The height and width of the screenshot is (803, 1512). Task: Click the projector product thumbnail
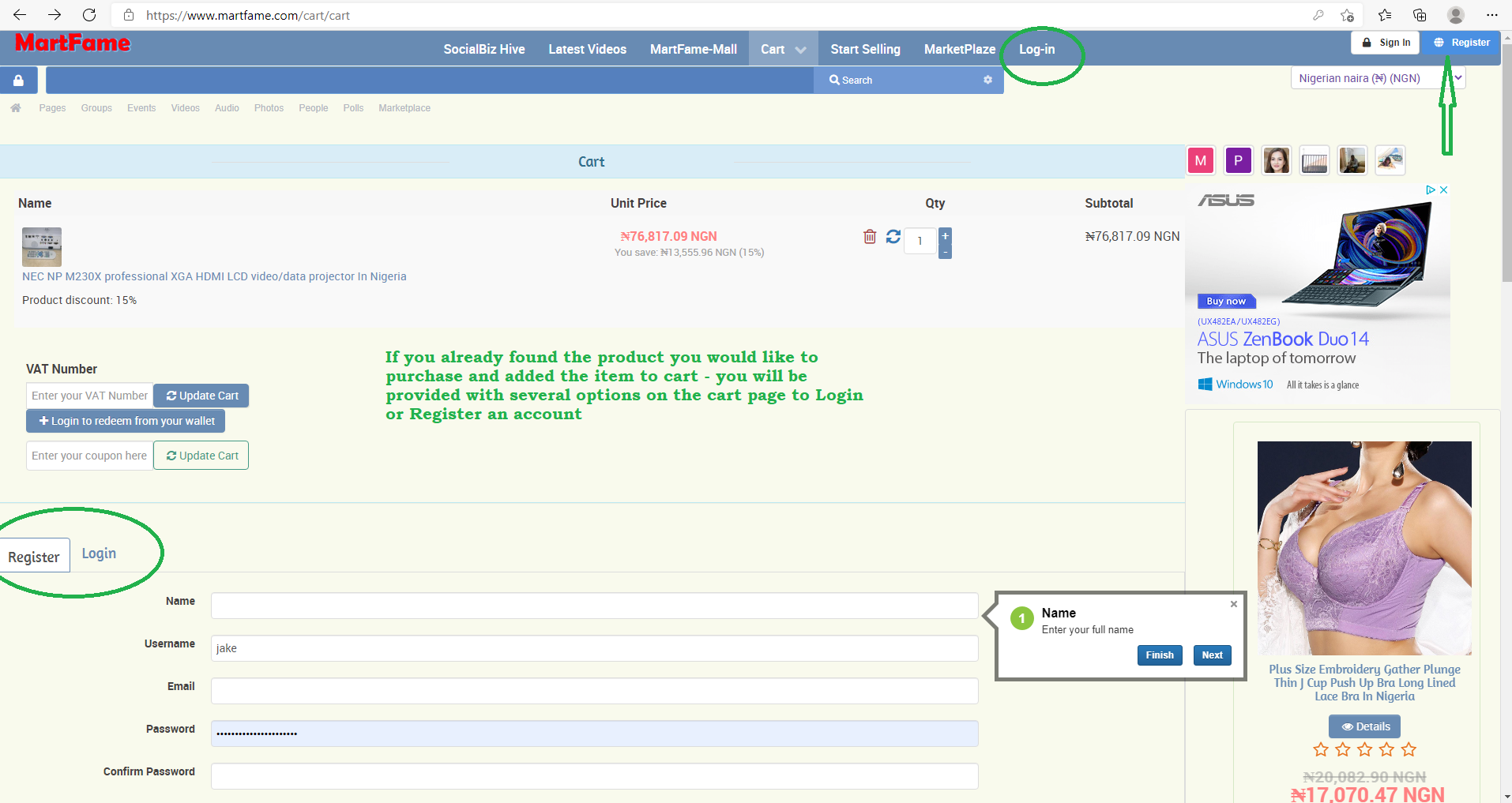click(x=42, y=247)
